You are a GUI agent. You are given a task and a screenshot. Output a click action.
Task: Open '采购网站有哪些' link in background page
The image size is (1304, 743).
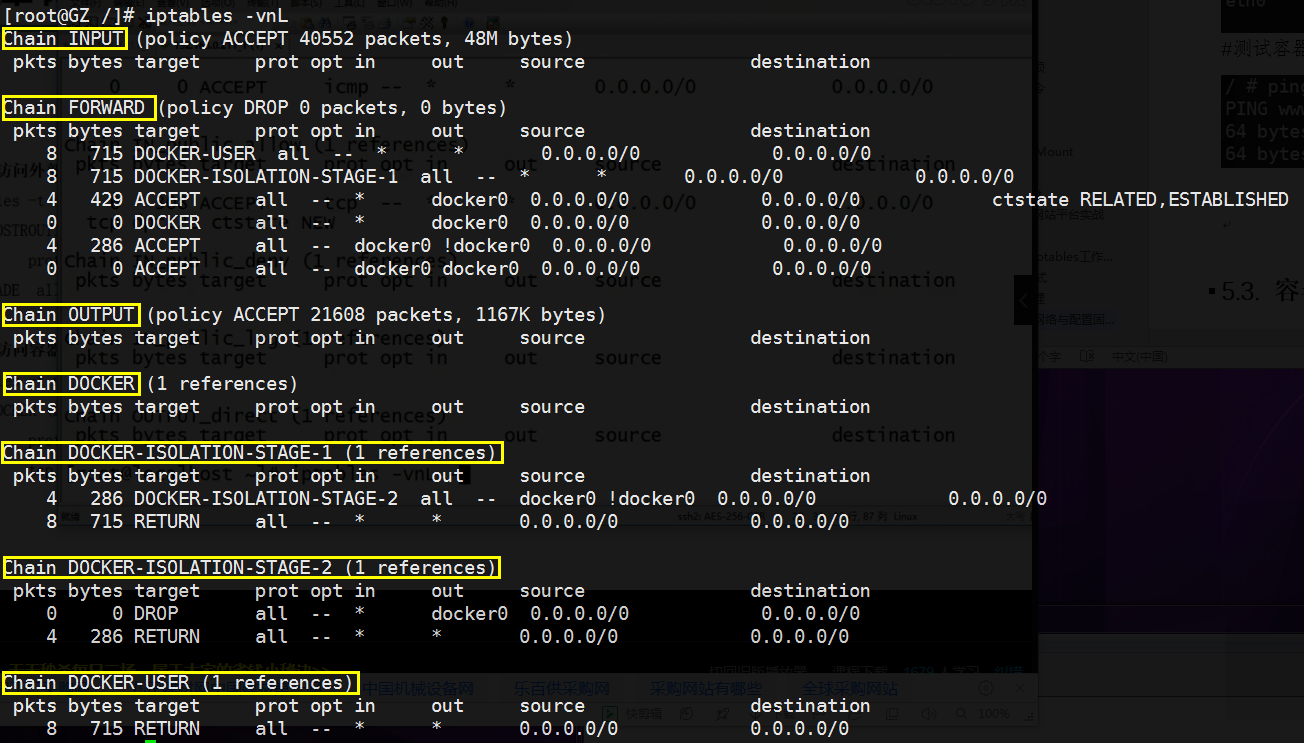(705, 689)
